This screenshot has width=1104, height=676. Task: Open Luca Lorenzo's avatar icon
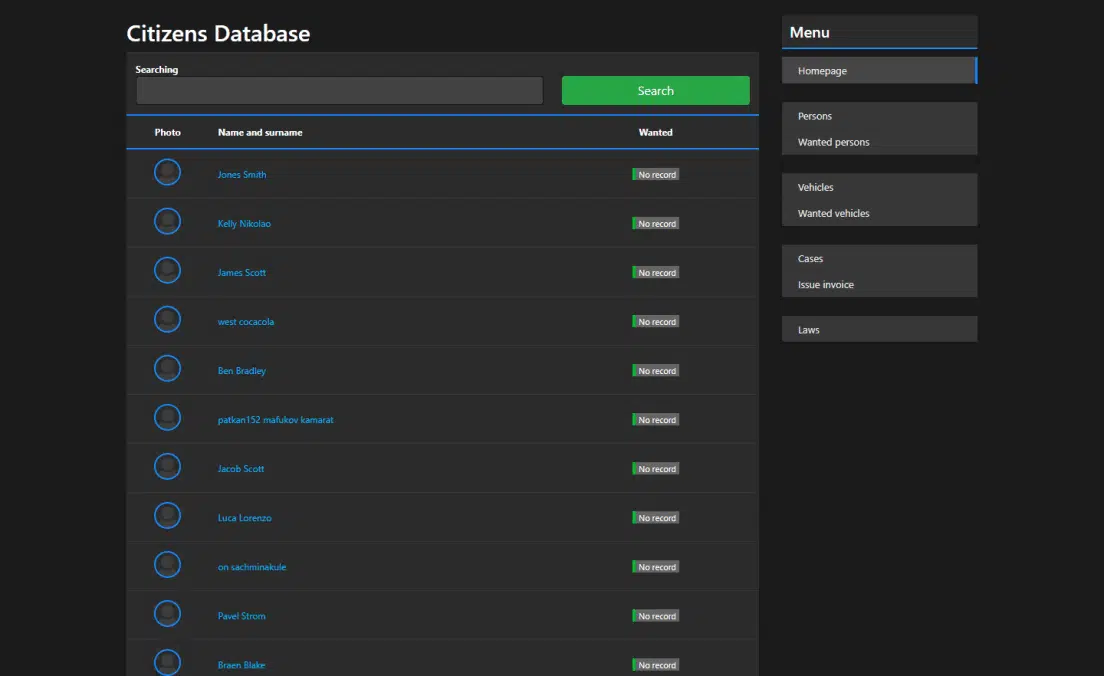pyautogui.click(x=168, y=515)
